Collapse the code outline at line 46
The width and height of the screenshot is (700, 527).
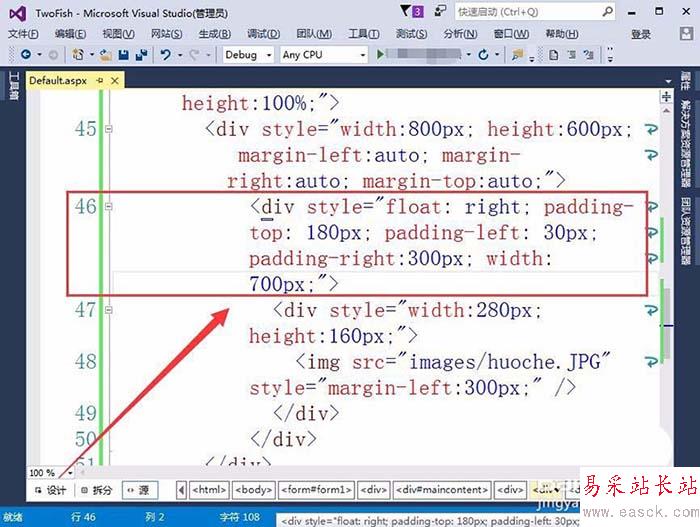pyautogui.click(x=108, y=206)
